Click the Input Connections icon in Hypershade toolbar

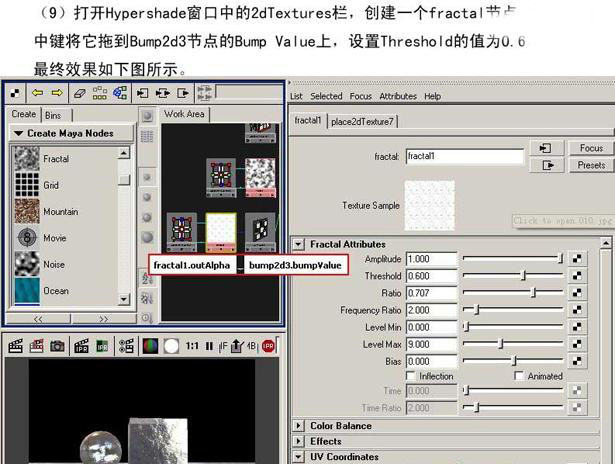142,93
